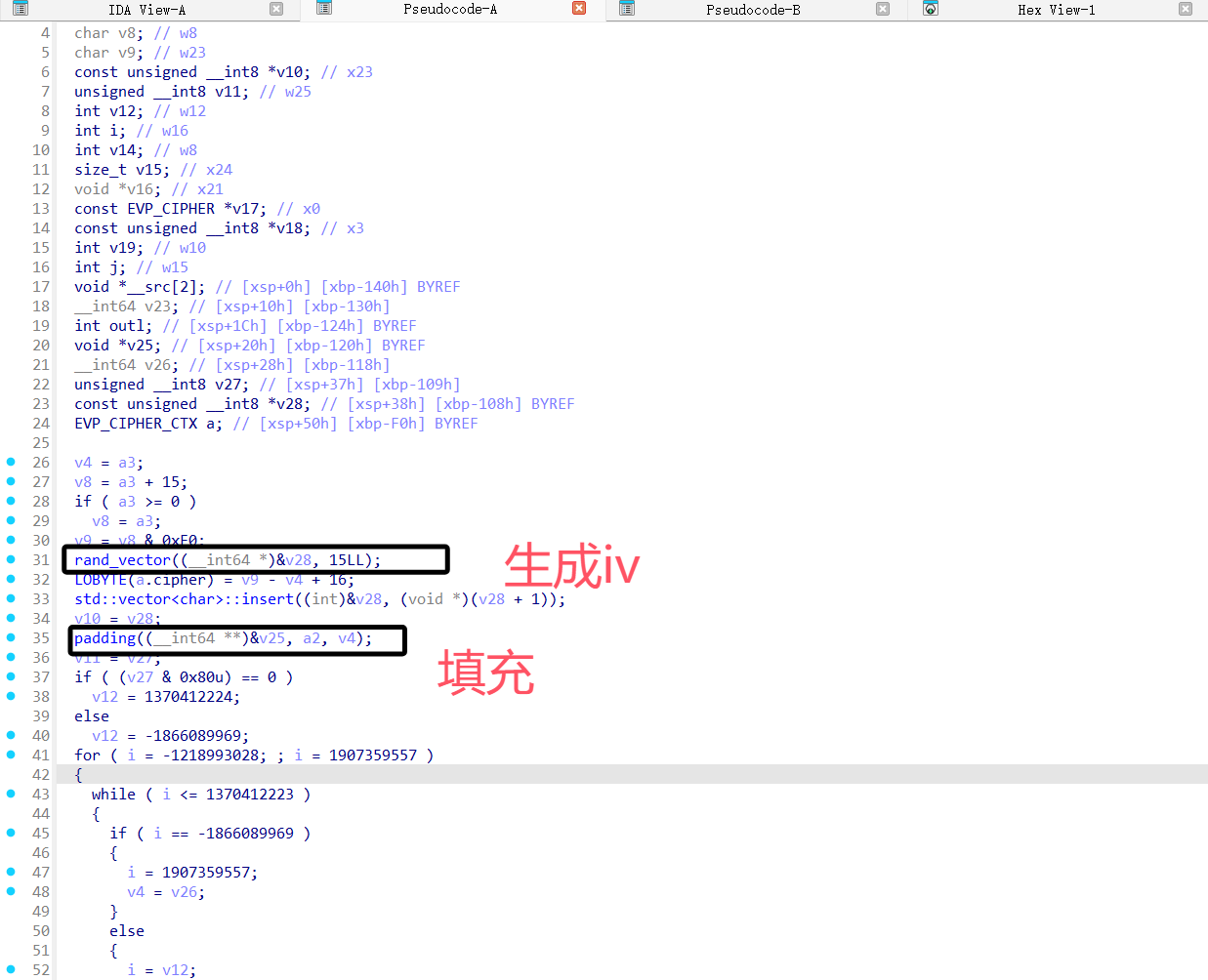Toggle breakpoint dot on line 48

11,891
